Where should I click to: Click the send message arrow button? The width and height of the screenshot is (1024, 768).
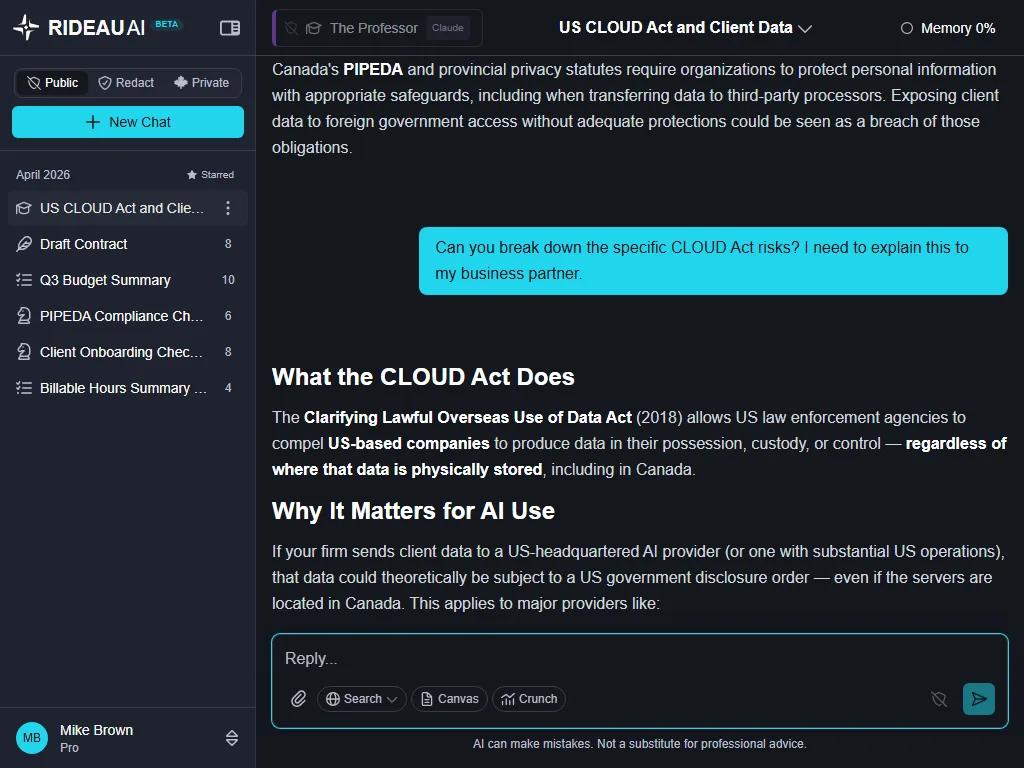[979, 699]
